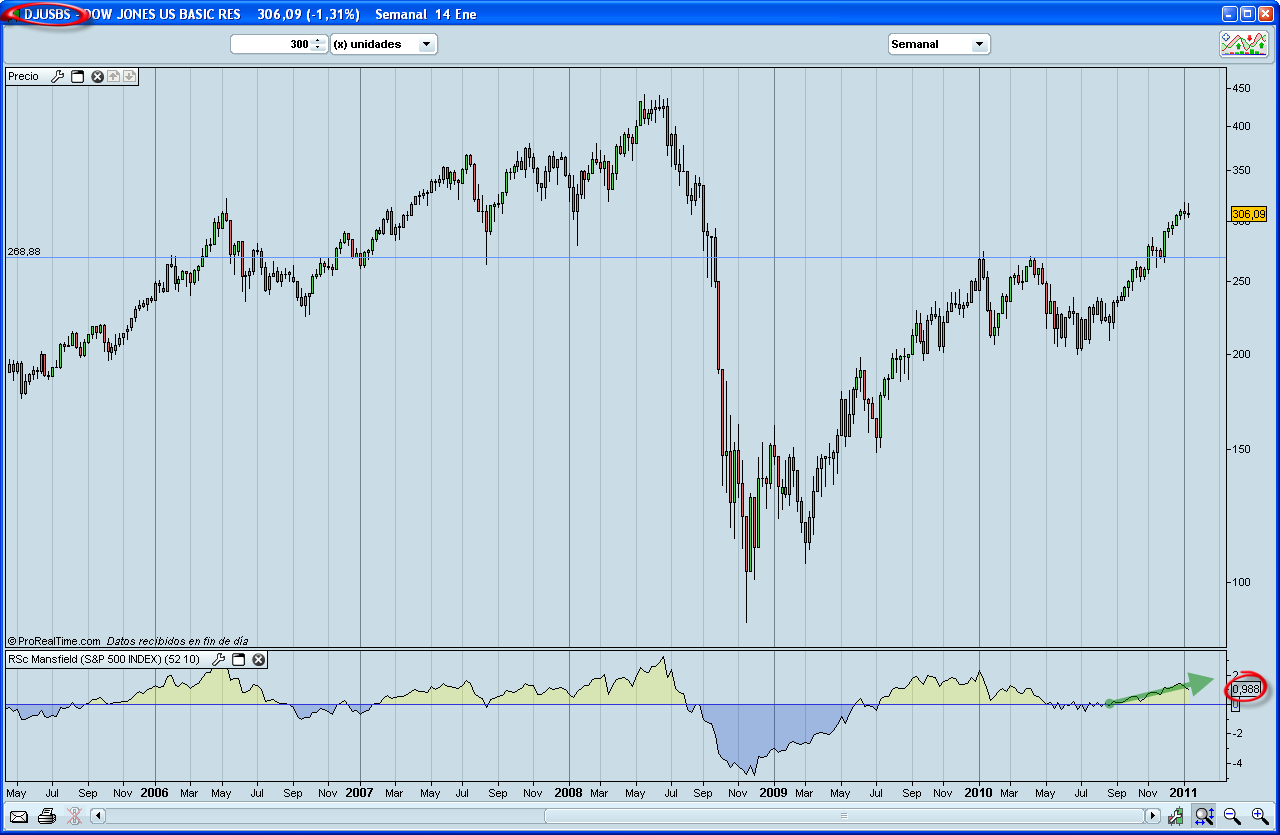
Task: Open RSc Mansfield indicator wrench settings
Action: 218,659
